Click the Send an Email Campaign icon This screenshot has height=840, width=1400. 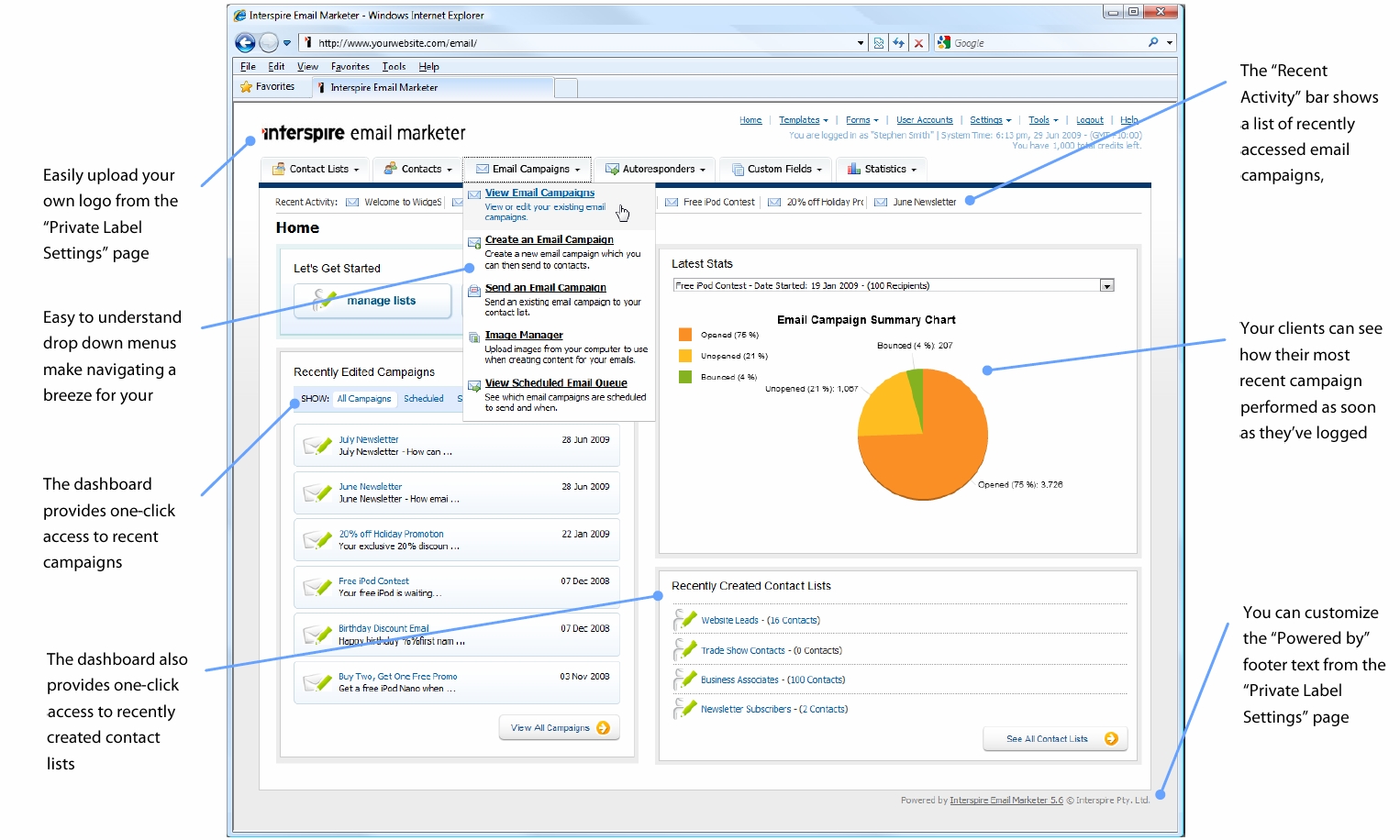point(474,291)
